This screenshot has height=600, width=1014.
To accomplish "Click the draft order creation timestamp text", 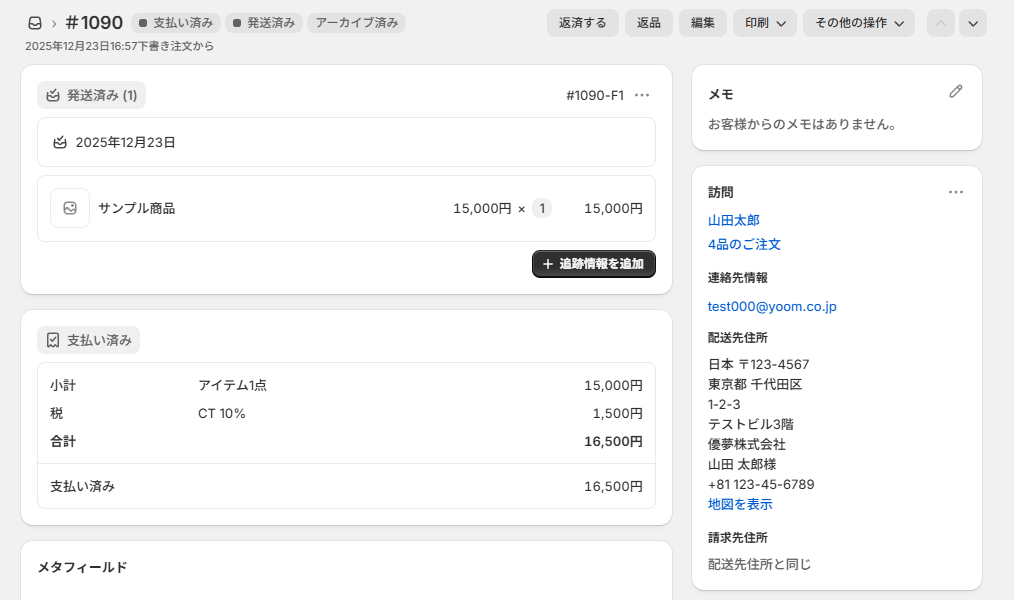I will (x=120, y=46).
